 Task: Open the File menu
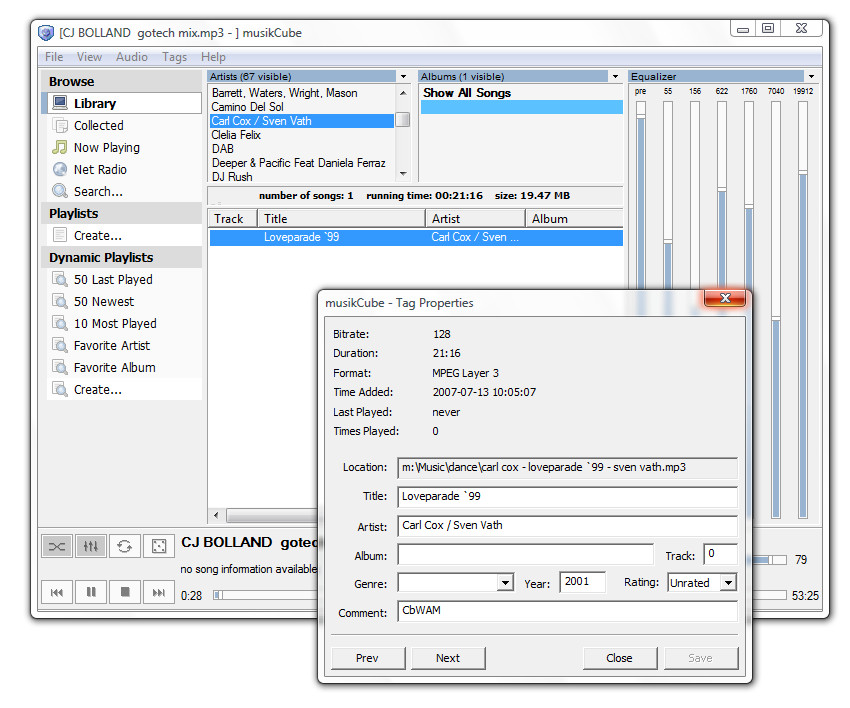54,57
